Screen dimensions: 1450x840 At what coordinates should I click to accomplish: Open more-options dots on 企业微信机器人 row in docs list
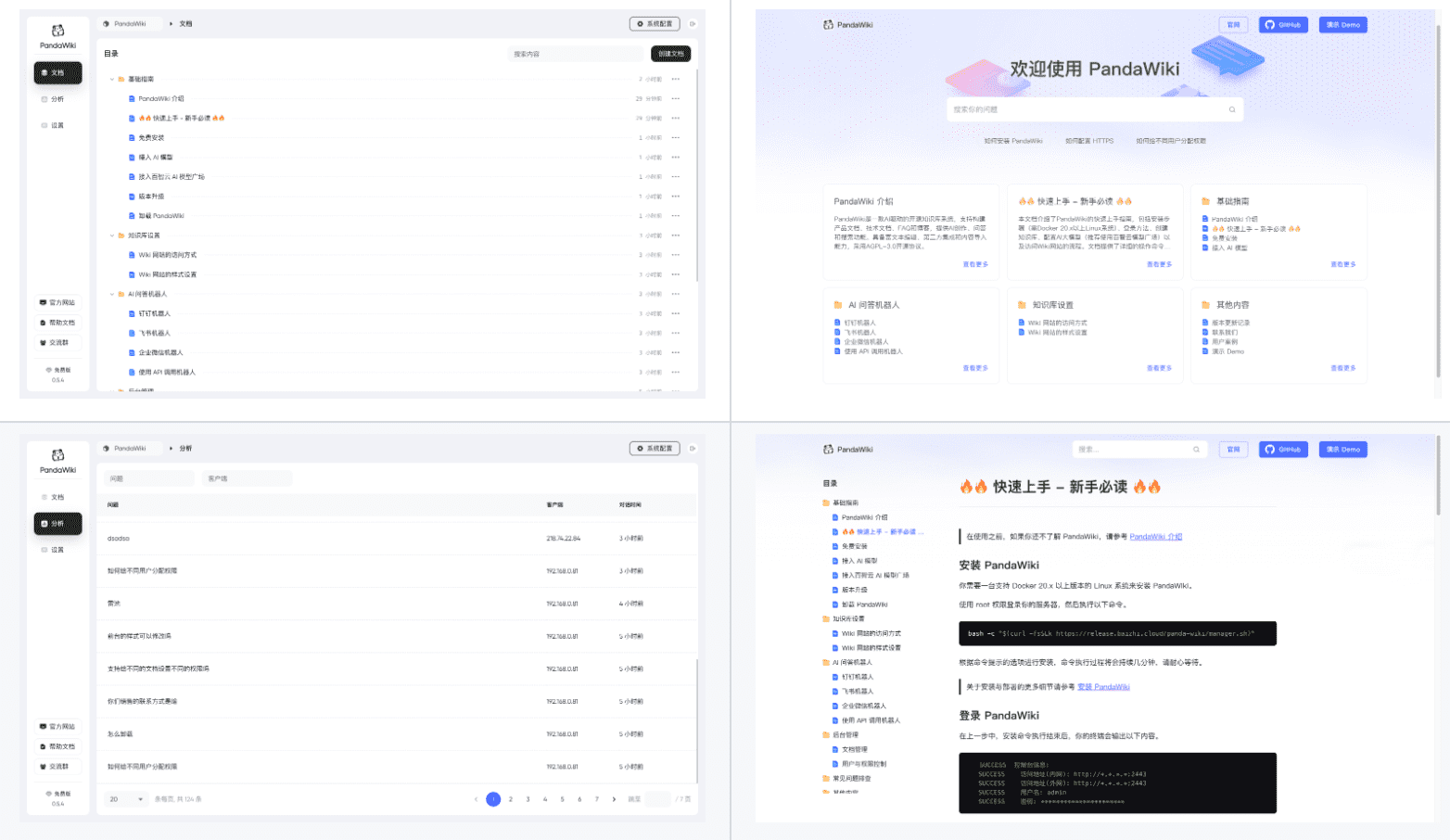pos(675,353)
